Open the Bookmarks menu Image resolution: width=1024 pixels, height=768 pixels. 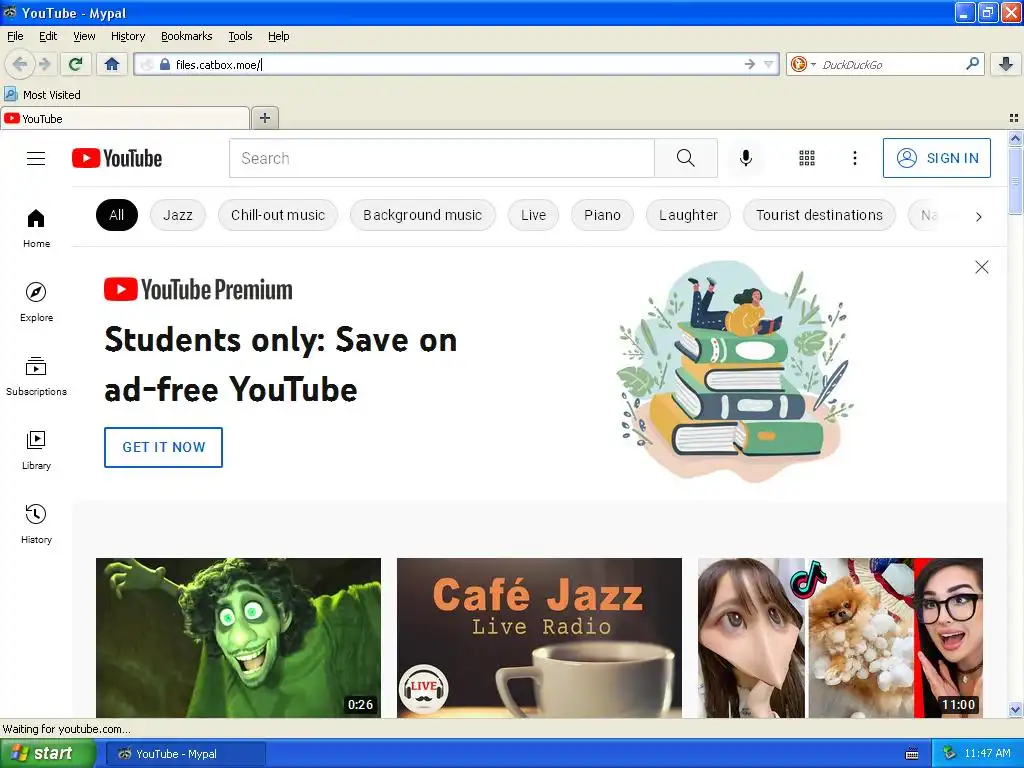pyautogui.click(x=187, y=36)
